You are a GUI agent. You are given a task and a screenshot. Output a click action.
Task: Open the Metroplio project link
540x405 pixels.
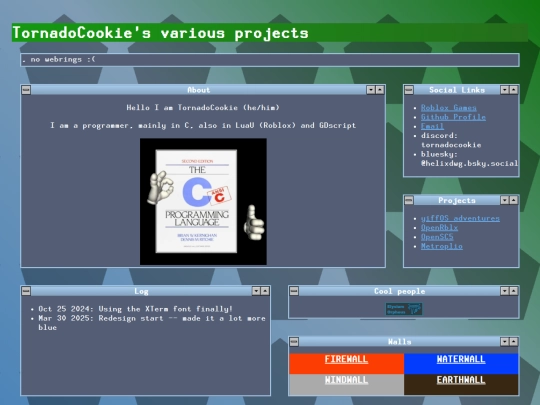point(442,246)
